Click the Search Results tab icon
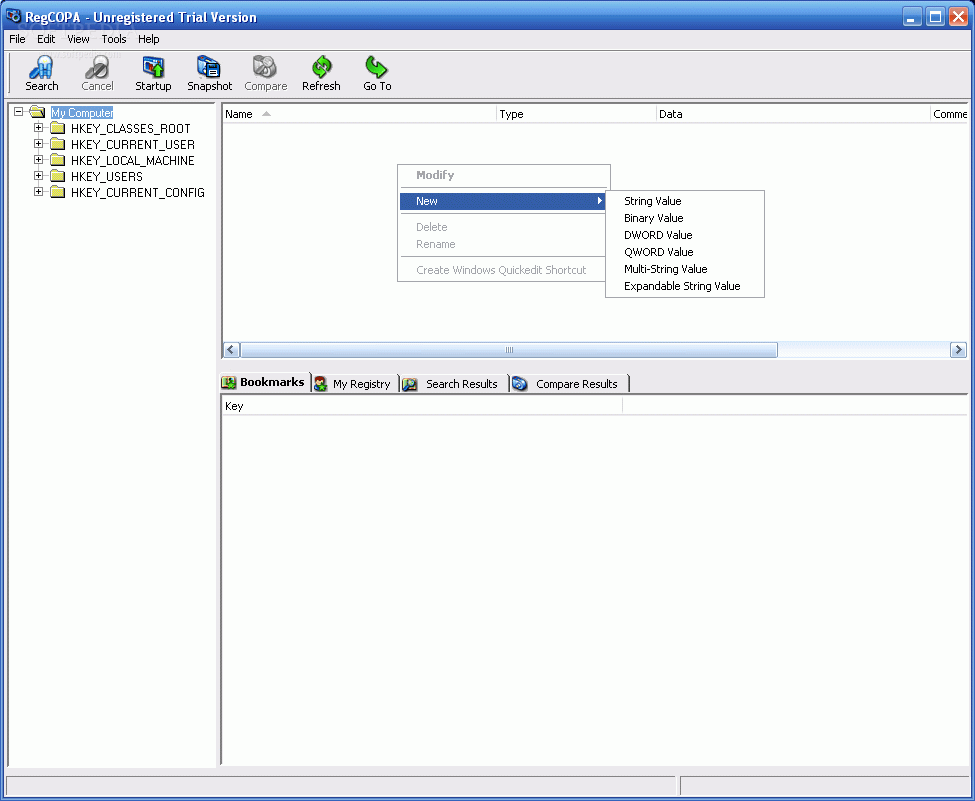 tap(410, 384)
